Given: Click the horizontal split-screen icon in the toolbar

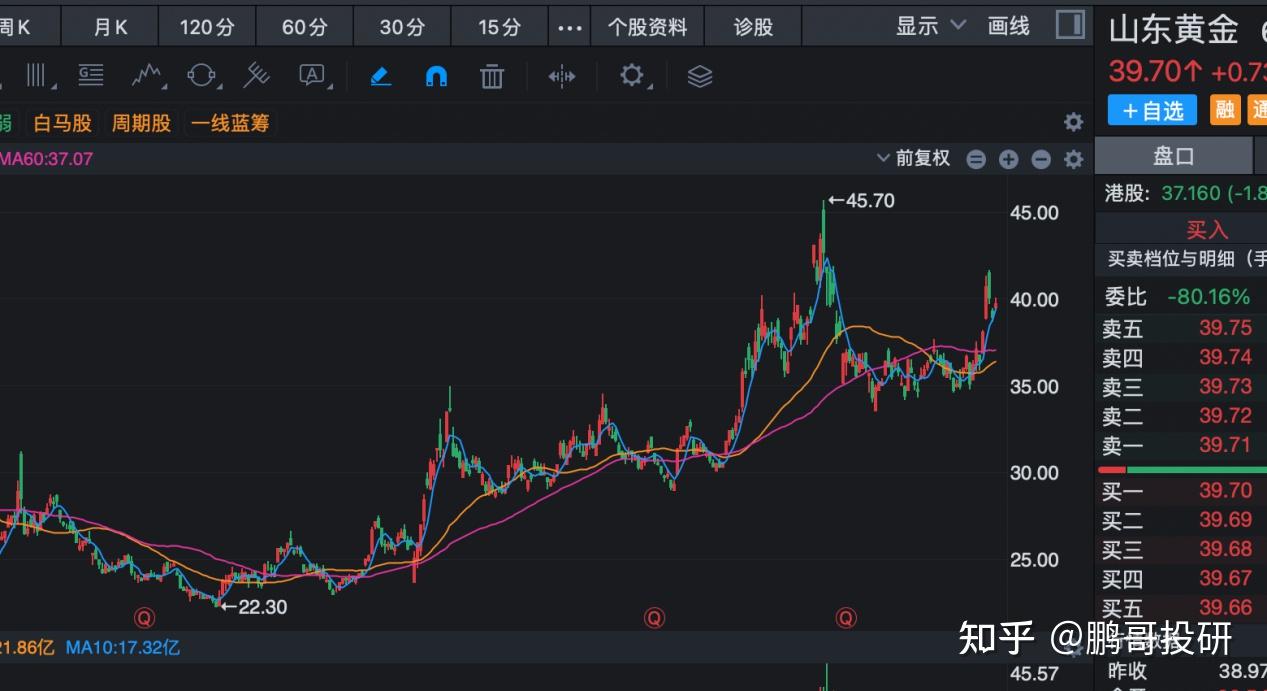Looking at the screenshot, I should click(561, 75).
